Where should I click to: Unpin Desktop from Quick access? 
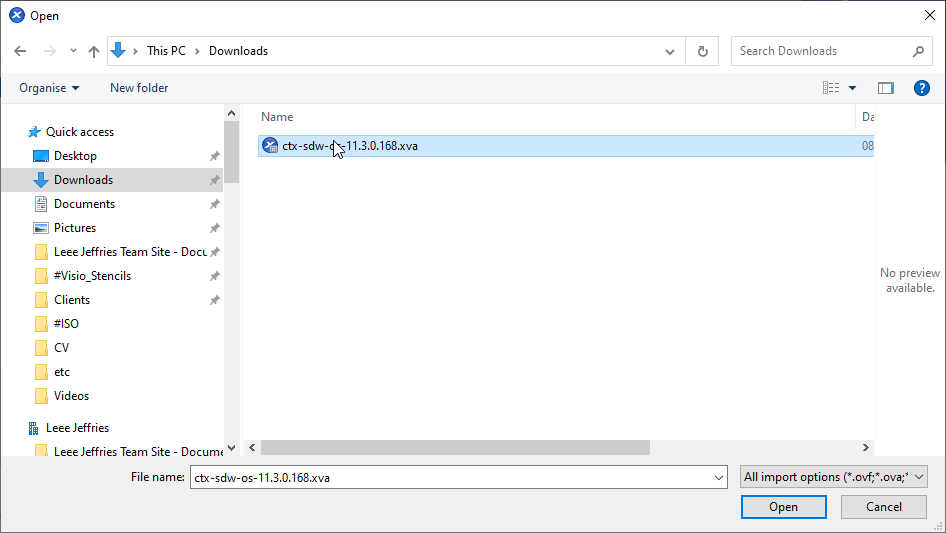click(214, 156)
